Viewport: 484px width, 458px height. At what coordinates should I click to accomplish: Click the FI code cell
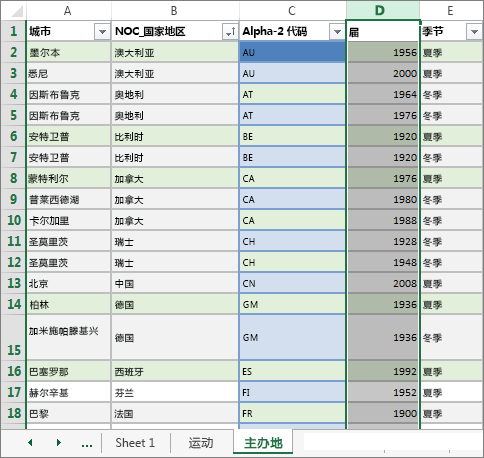pos(292,392)
